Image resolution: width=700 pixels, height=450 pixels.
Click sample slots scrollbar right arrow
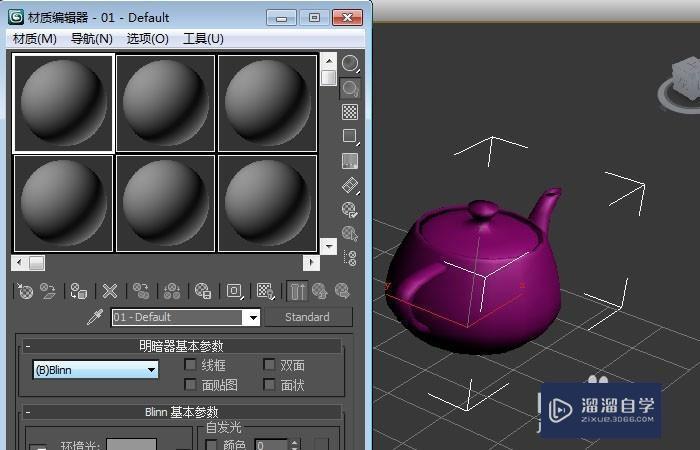pos(311,262)
